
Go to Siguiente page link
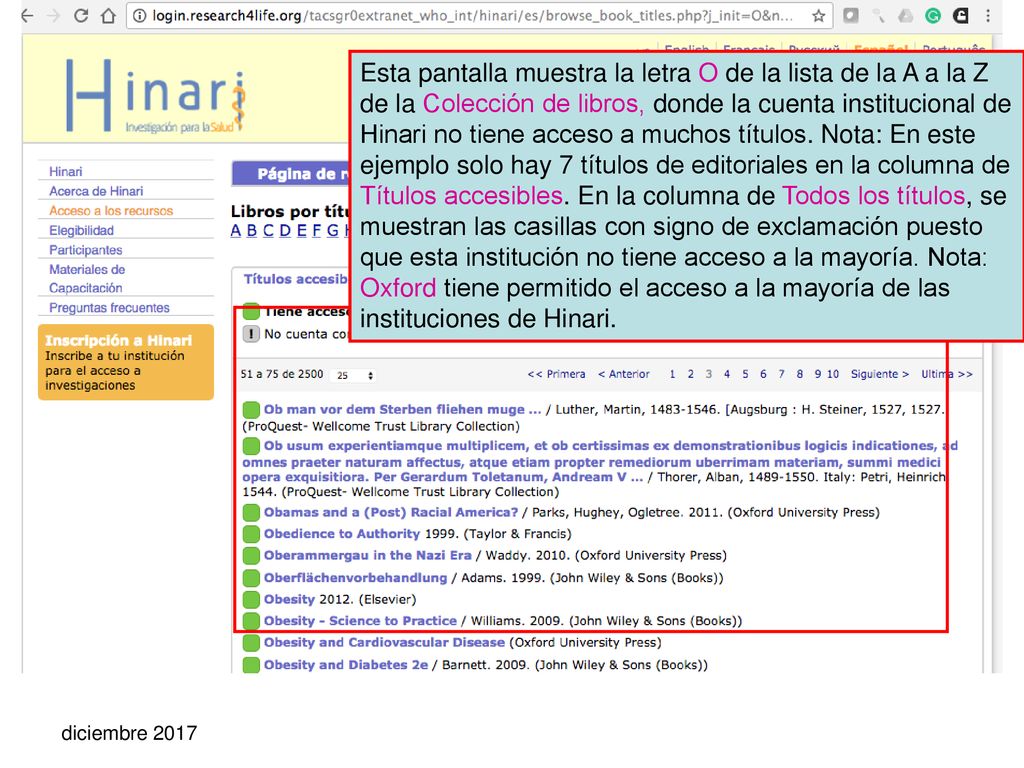point(880,374)
